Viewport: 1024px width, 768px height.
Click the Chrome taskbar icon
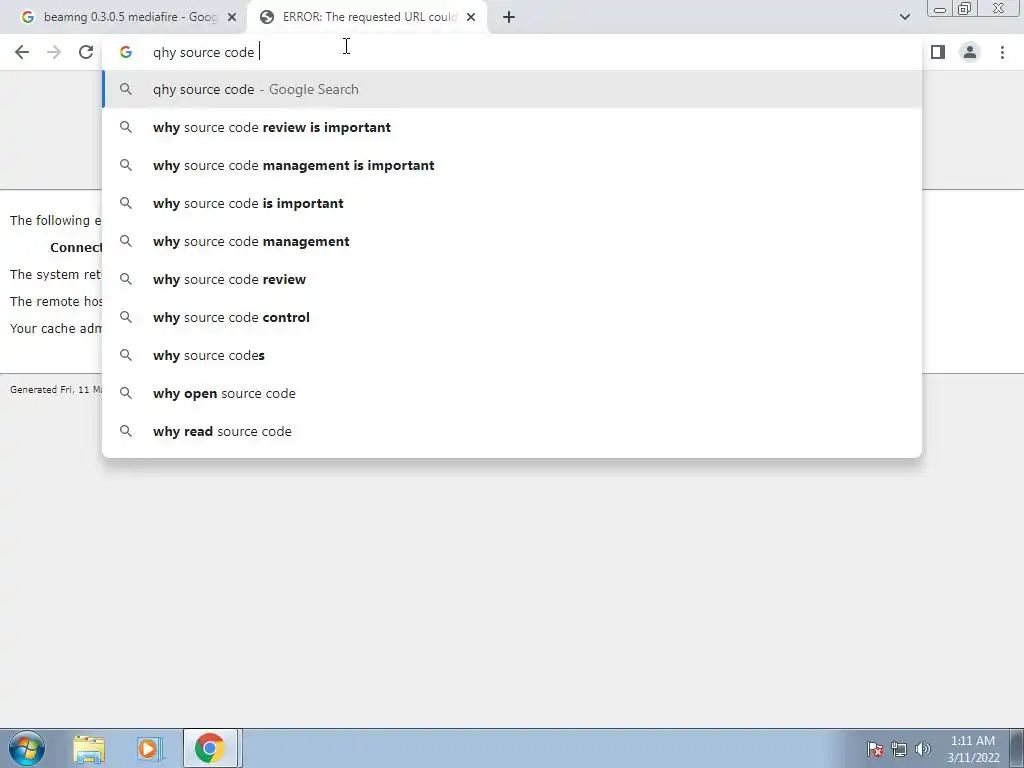coord(210,748)
